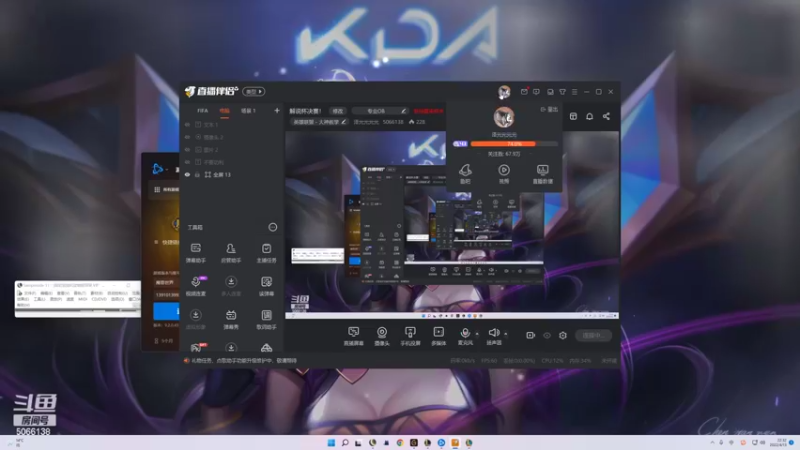Screen dimensions: 800x450
Task: Open the microphone tool with purple badge
Action: click(196, 286)
